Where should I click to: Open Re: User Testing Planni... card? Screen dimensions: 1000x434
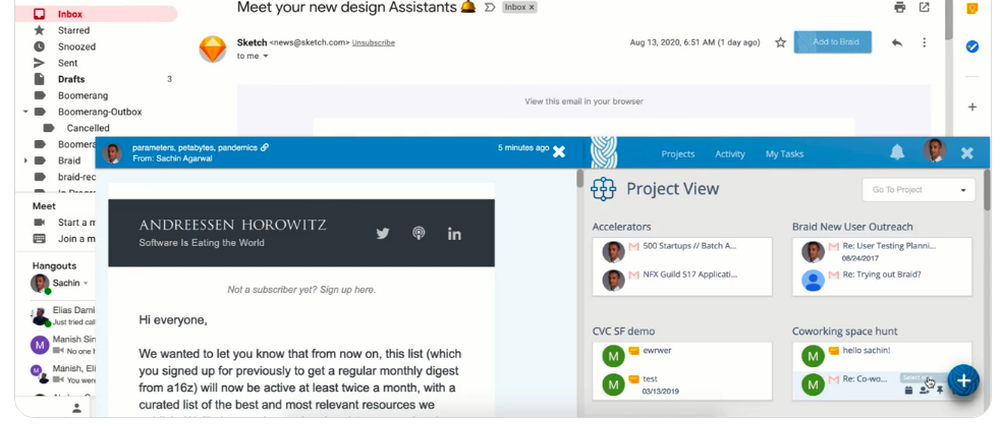click(882, 250)
